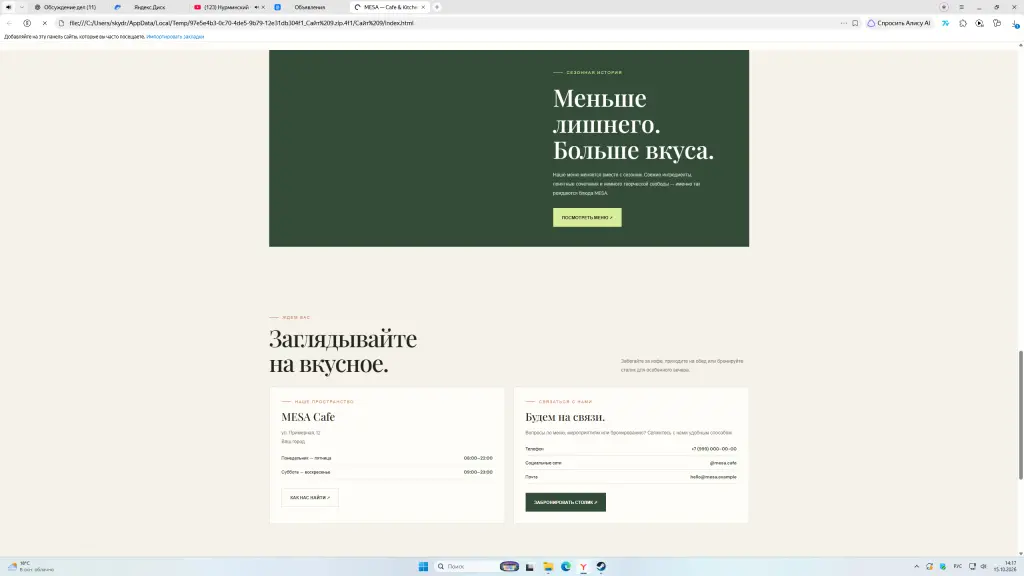Mute the sound on the YouTube tab
This screenshot has width=1024, height=576.
[256, 7]
